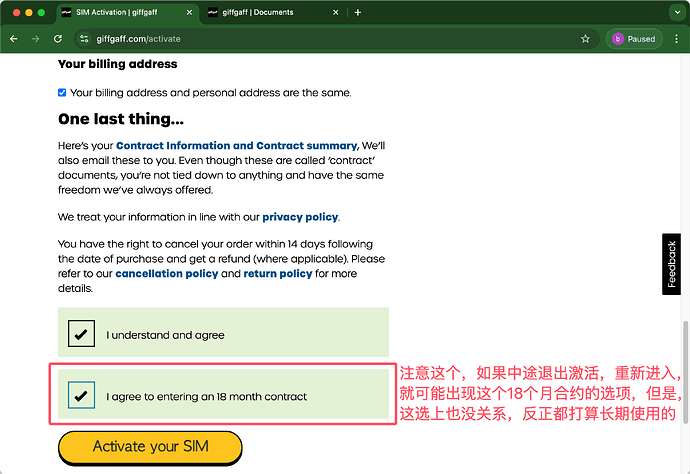The height and width of the screenshot is (474, 690).
Task: Click the page vertical scrollbar thumb
Action: tap(685, 372)
